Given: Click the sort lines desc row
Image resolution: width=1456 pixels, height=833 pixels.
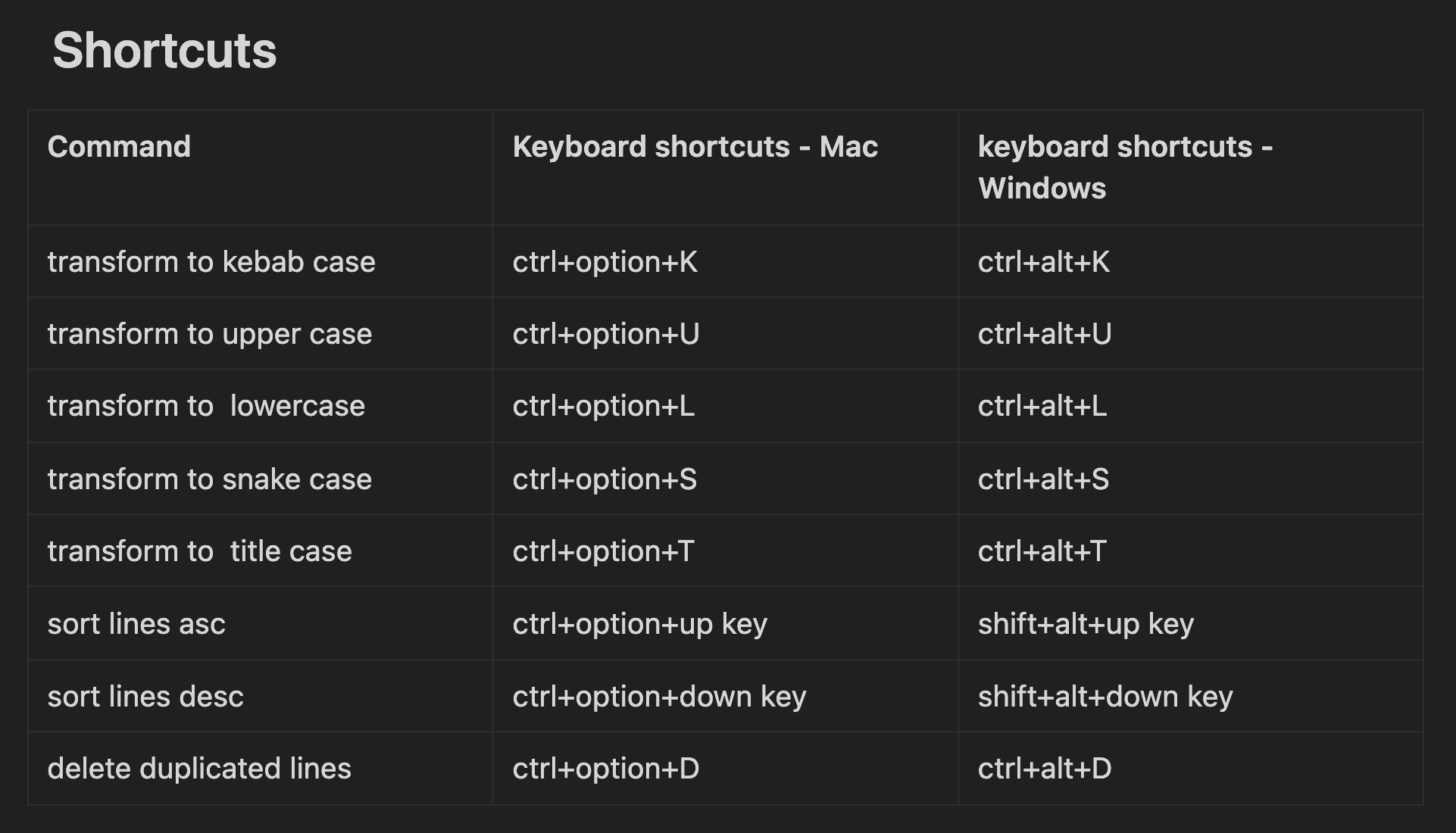Looking at the screenshot, I should point(728,696).
